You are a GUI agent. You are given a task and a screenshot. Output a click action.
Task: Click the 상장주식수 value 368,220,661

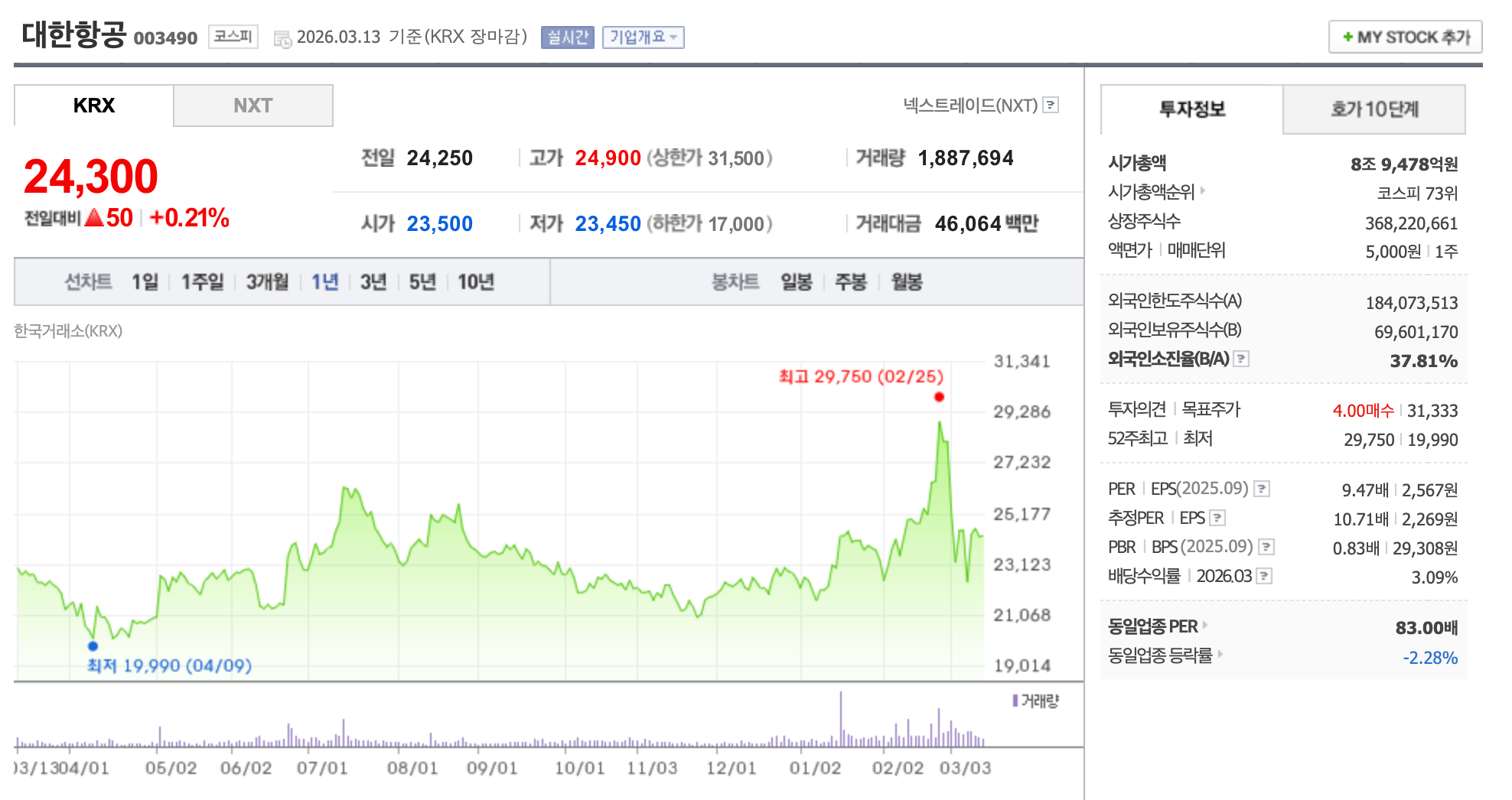1412,223
